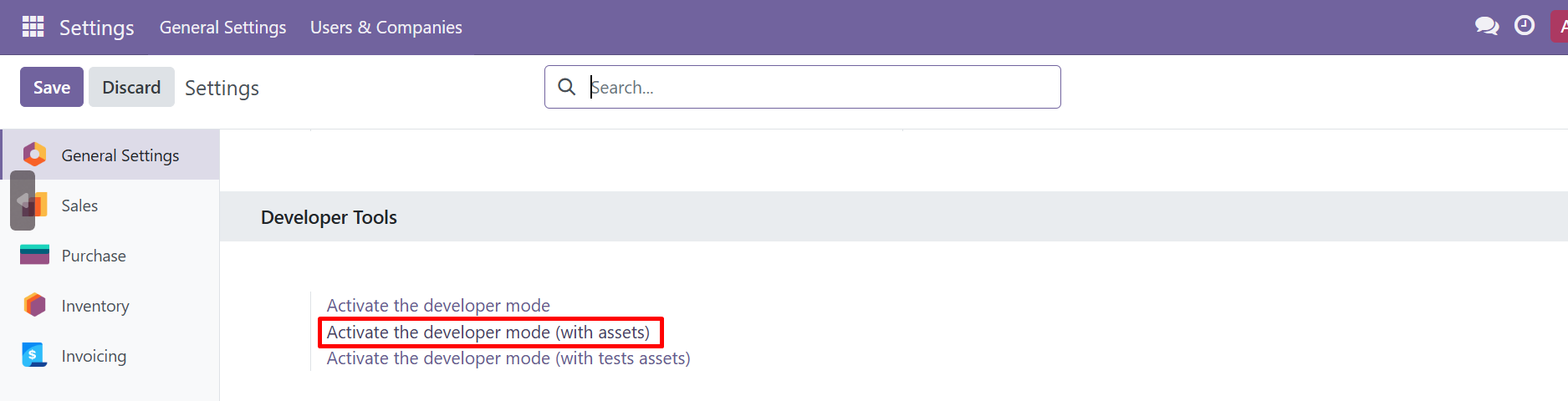Click the gray left-arrow collapse handle

pyautogui.click(x=22, y=200)
